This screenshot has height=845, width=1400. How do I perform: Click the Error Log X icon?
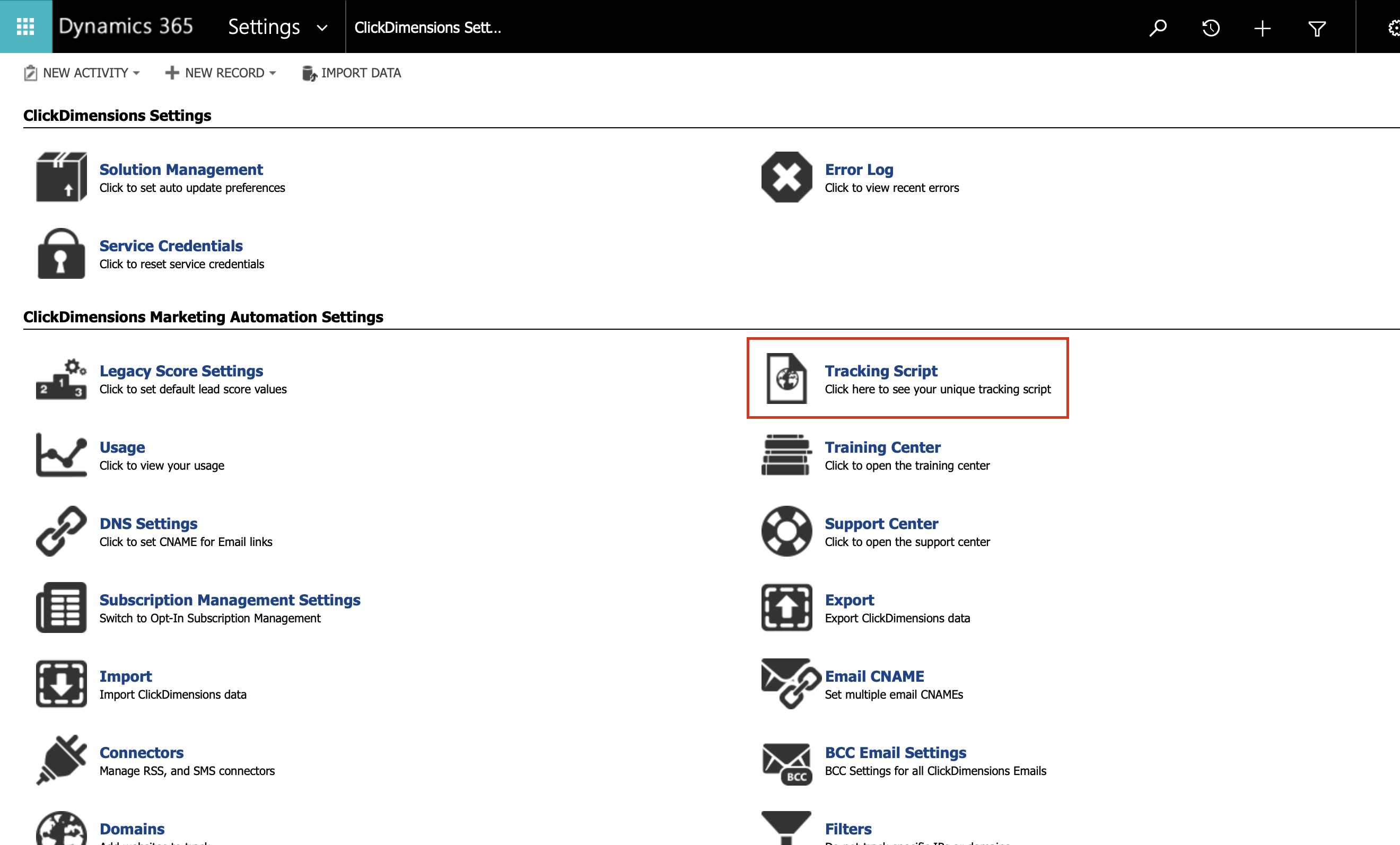[x=786, y=177]
